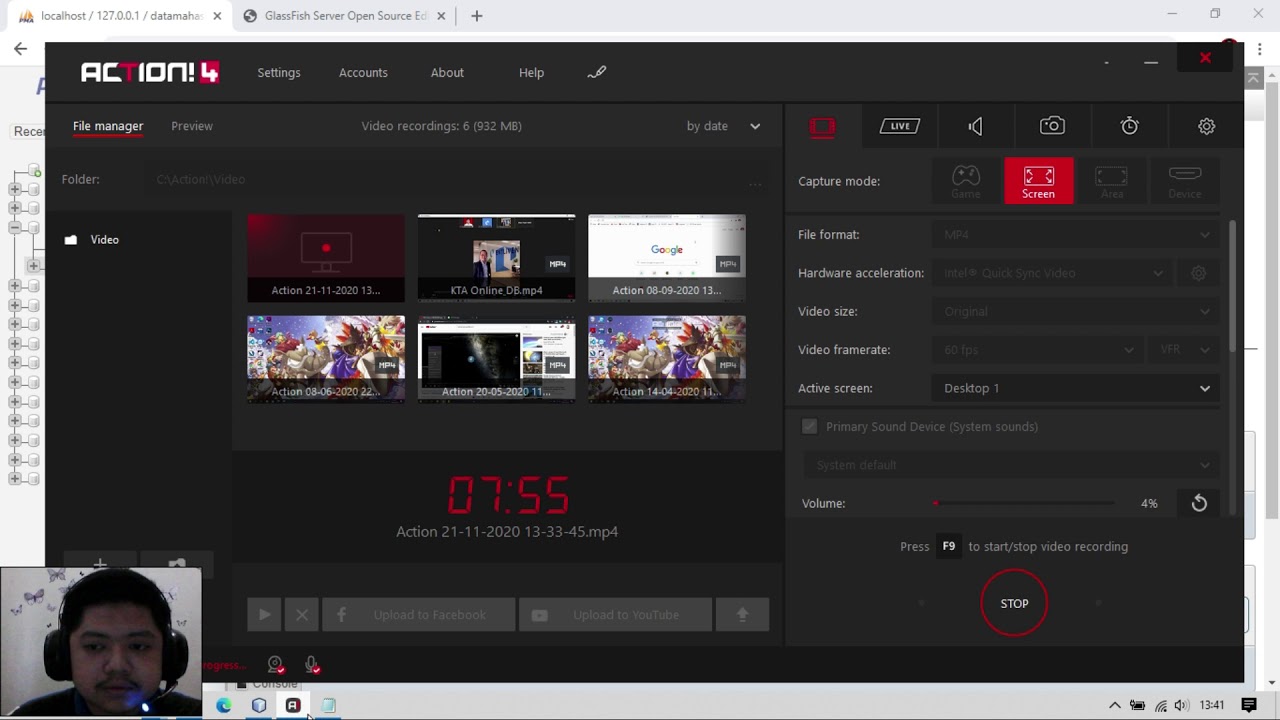Open the notepad icon in taskbar
This screenshot has height=720, width=1280.
click(328, 706)
